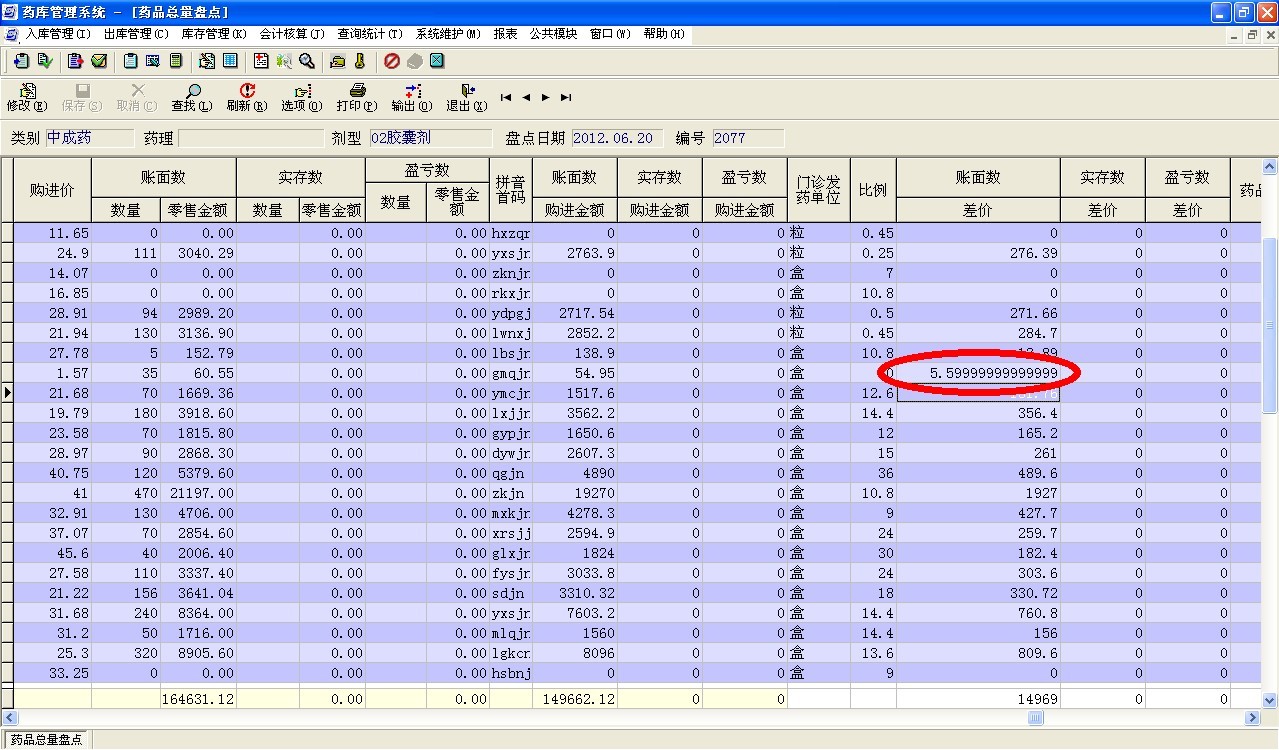Viewport: 1279px width, 750px height.
Task: Click the red prohibition circle icon
Action: (392, 61)
